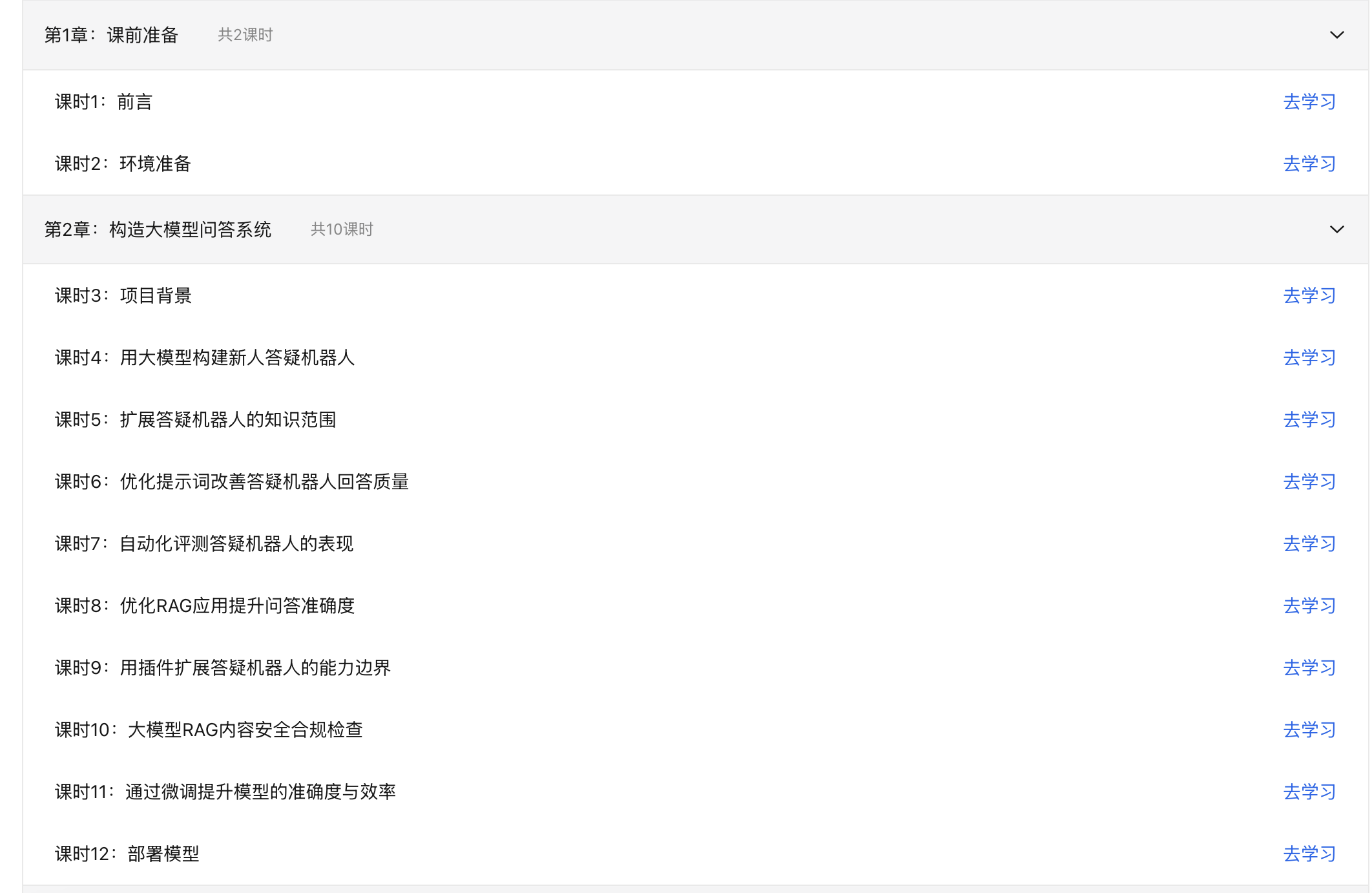Click 去学习 for 课时1 前言
The image size is (1372, 893).
coord(1309,102)
